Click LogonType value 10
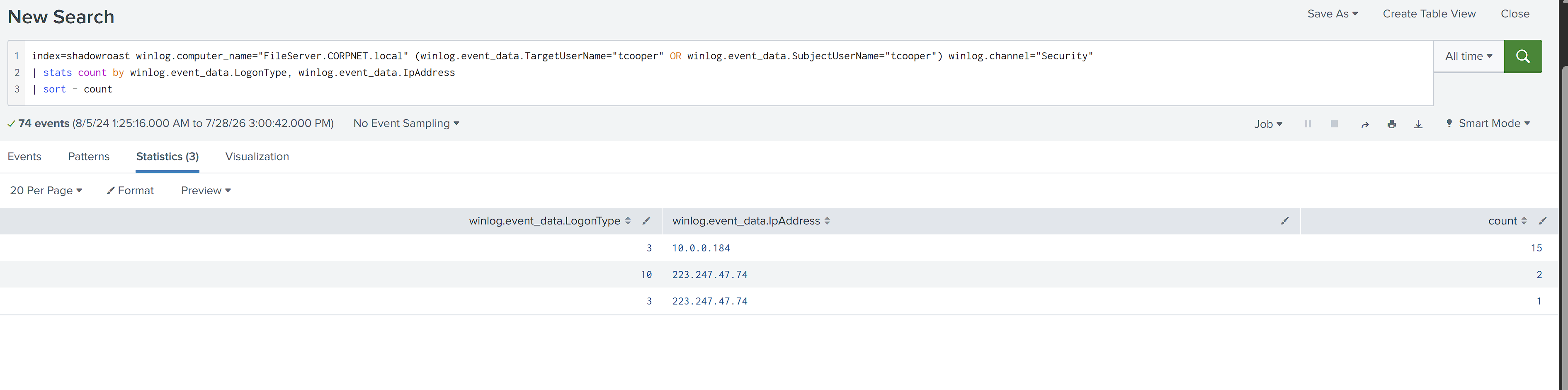Screen dimensions: 1568x390 646,275
